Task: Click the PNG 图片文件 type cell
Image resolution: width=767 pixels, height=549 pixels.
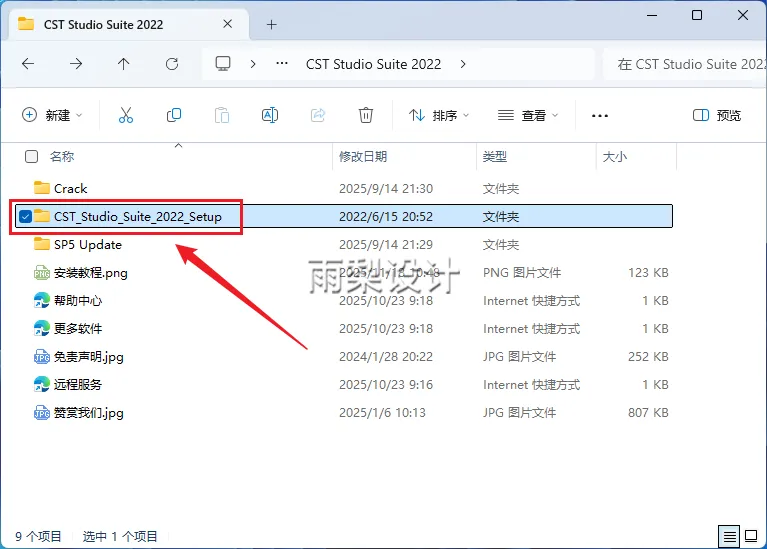Action: [521, 273]
